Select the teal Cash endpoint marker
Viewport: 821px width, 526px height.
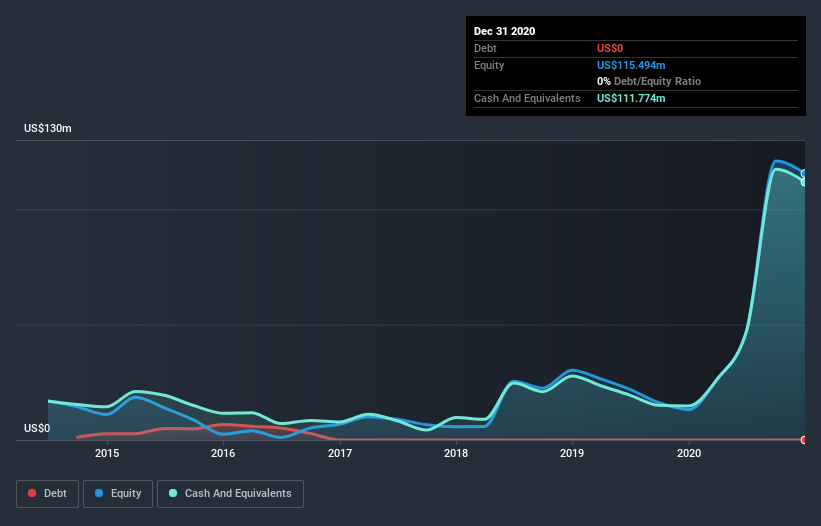[x=804, y=182]
